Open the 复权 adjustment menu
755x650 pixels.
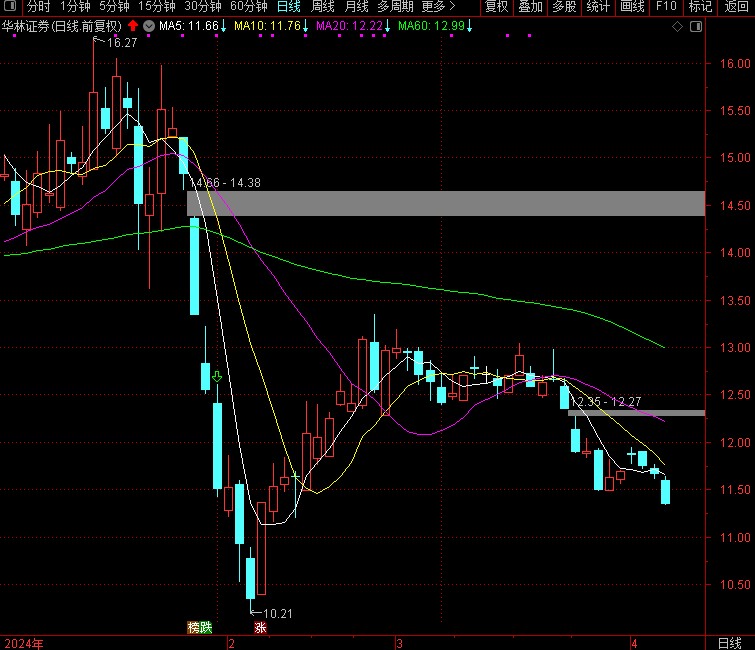tap(497, 6)
